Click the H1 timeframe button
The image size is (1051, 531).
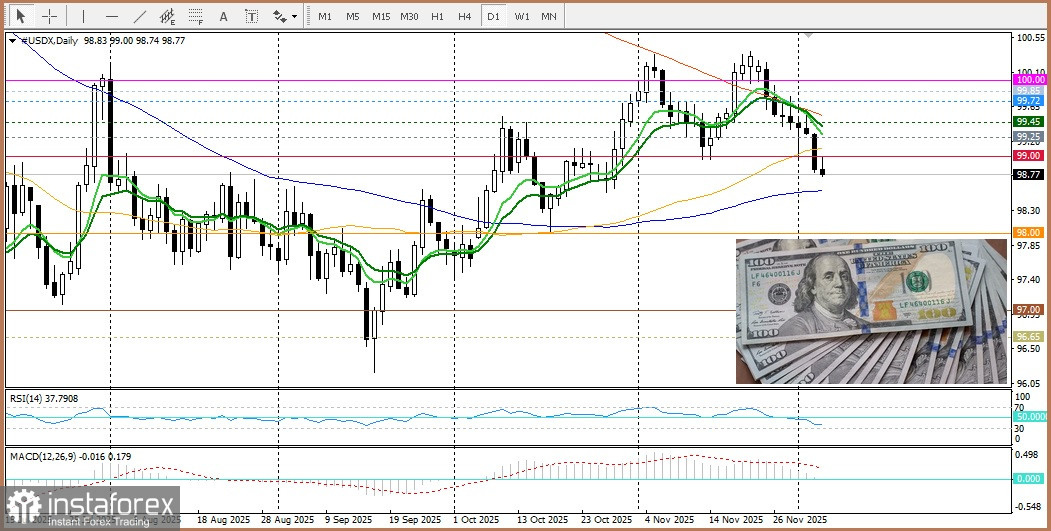point(437,16)
